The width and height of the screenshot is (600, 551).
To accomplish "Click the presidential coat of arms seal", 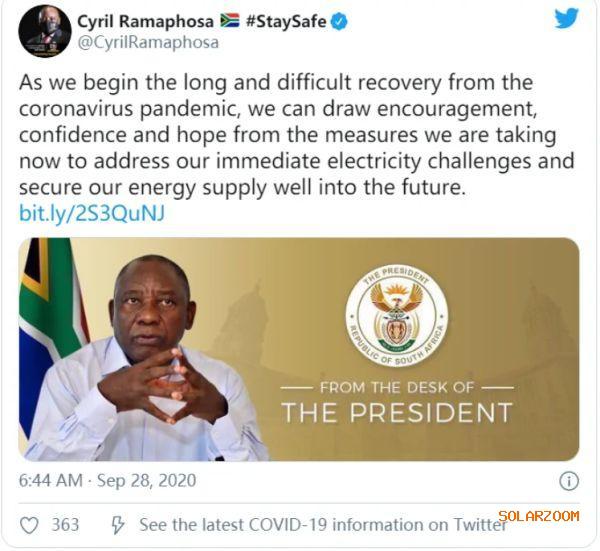I will pyautogui.click(x=396, y=317).
